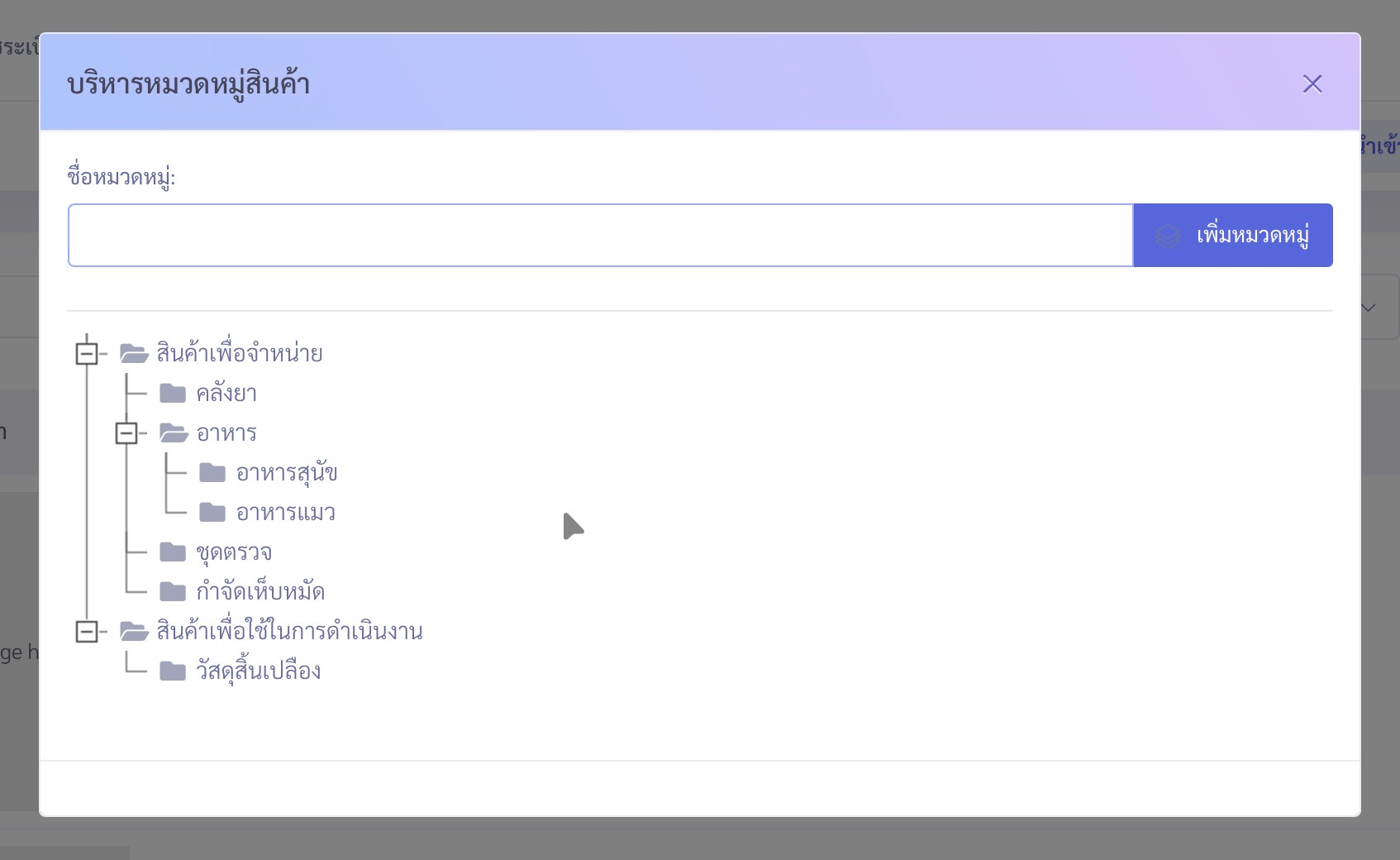Select the คลังยา category label
Image resolution: width=1400 pixels, height=860 pixels.
pyautogui.click(x=226, y=394)
